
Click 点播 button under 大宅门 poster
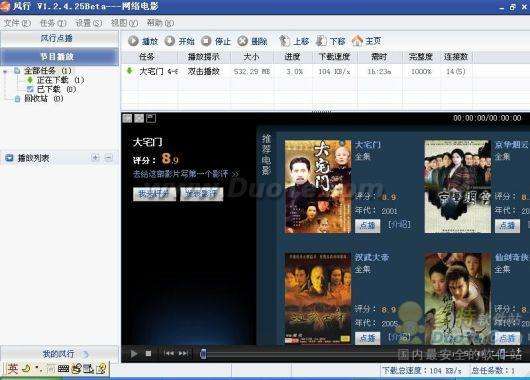coord(367,225)
